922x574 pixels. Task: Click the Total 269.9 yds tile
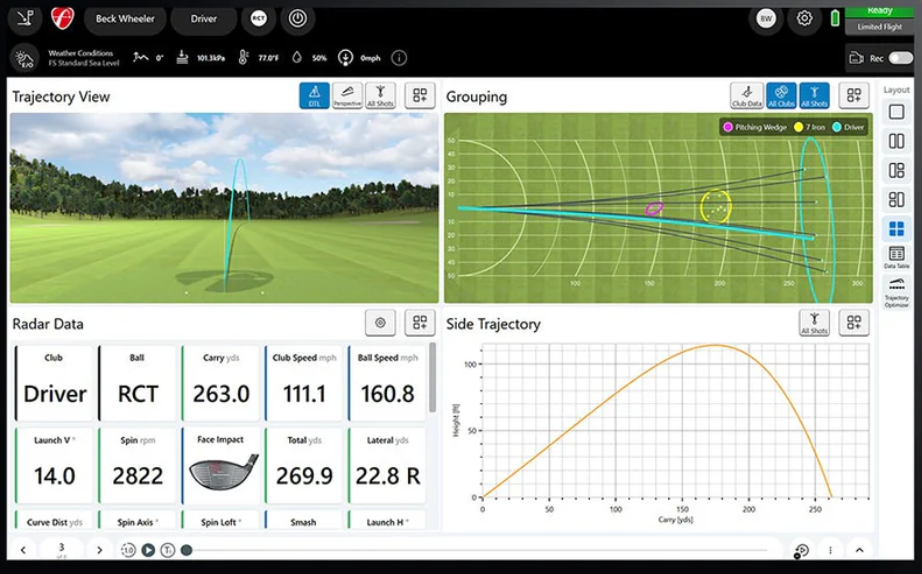[304, 466]
